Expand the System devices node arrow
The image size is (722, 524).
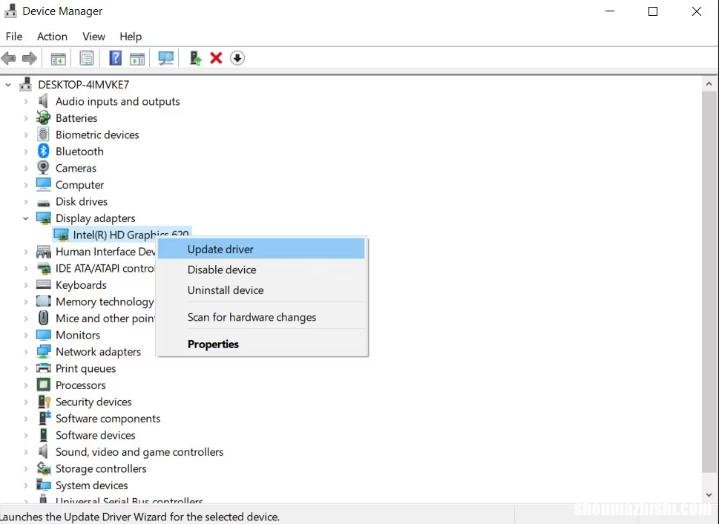[x=26, y=485]
